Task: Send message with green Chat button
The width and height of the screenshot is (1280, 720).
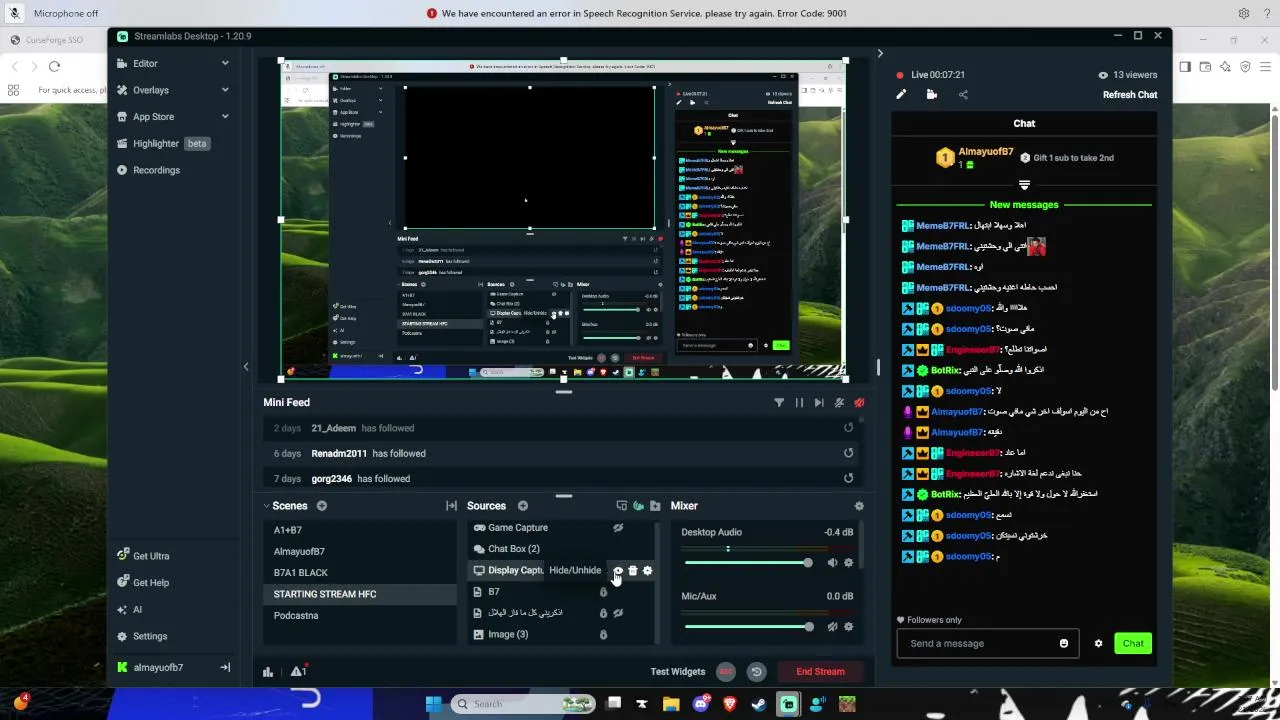Action: point(1133,644)
